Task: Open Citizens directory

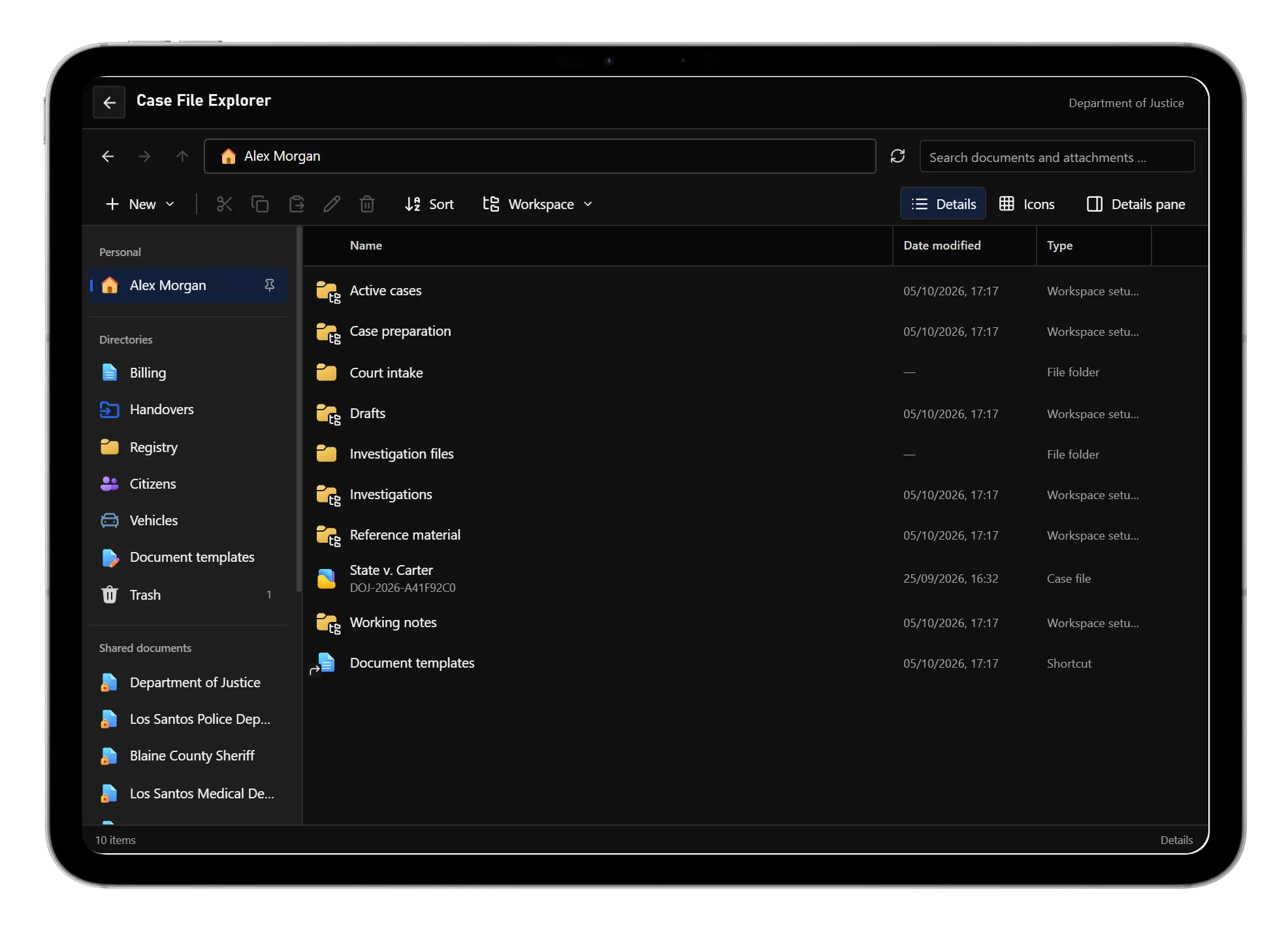Action: pos(188,484)
